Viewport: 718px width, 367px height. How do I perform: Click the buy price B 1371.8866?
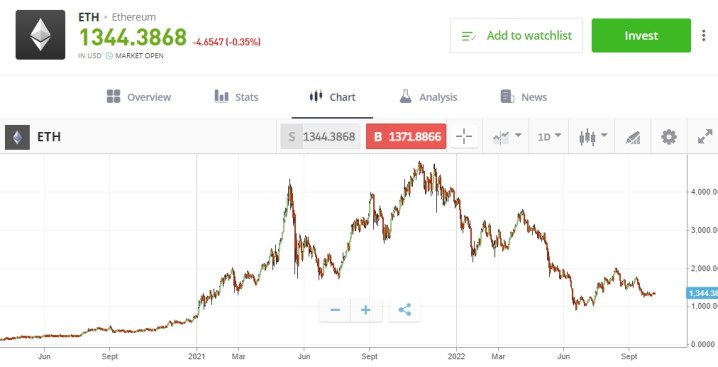[406, 137]
